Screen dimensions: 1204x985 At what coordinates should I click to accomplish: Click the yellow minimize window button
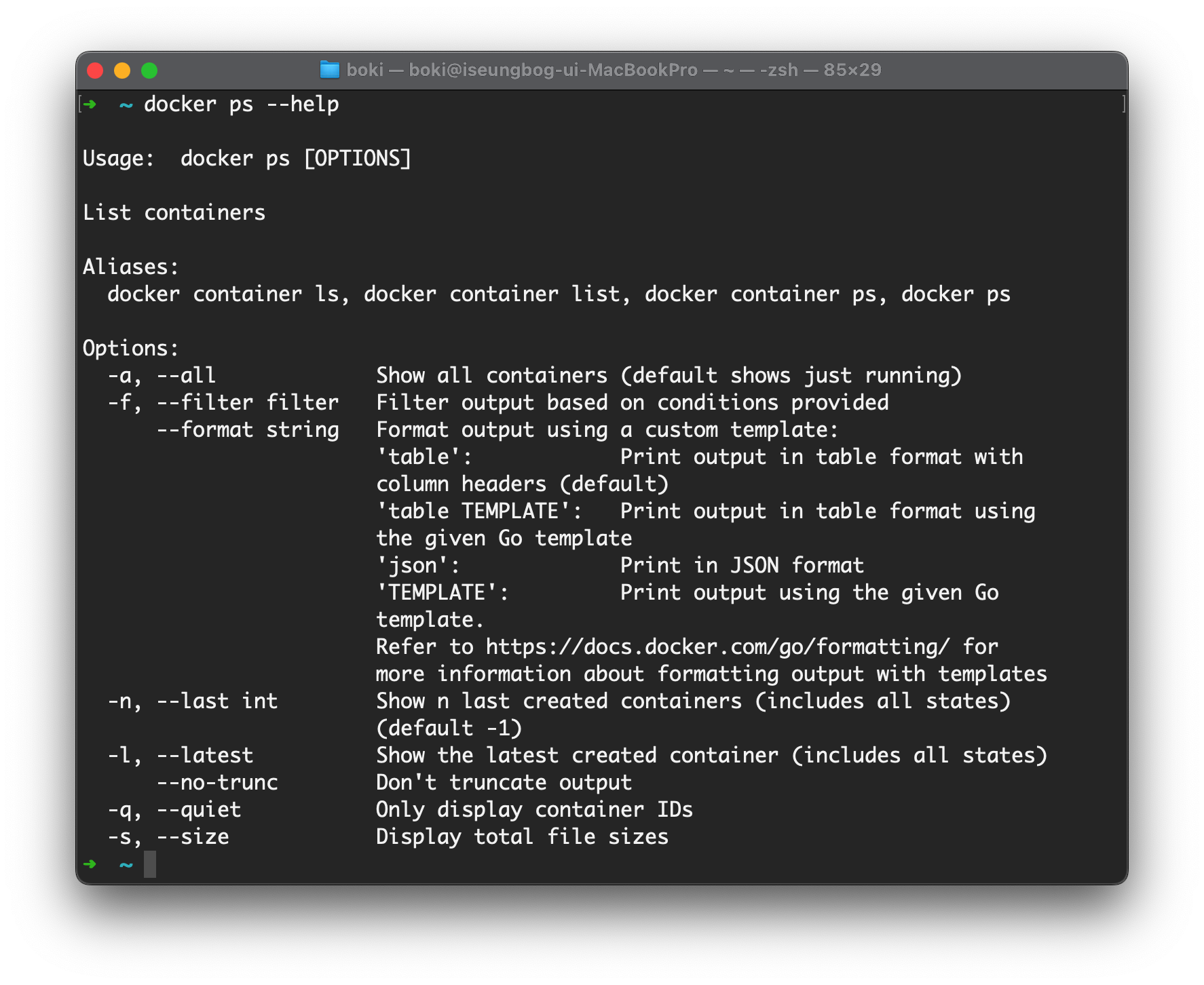[122, 71]
